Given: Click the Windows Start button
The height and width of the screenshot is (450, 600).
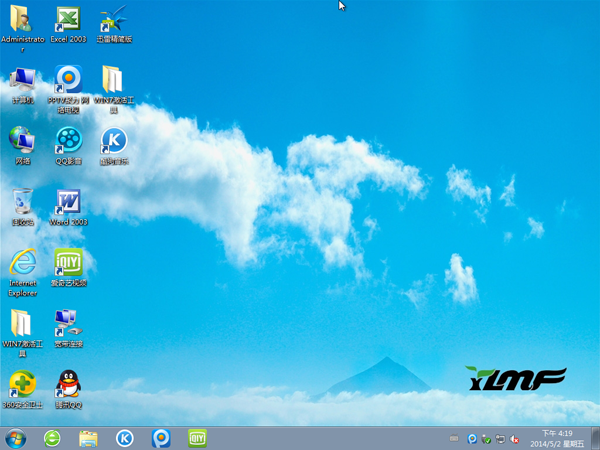Looking at the screenshot, I should [x=15, y=438].
